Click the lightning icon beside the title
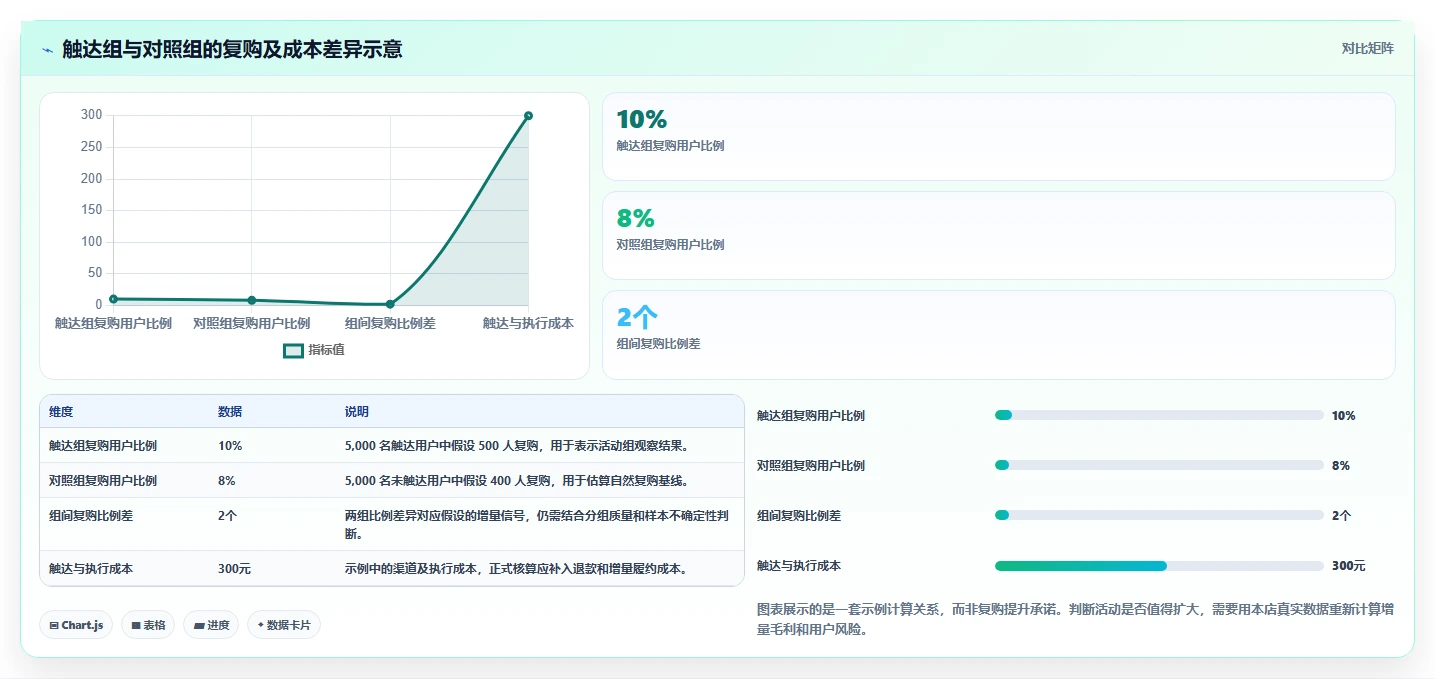This screenshot has width=1435, height=679. (48, 50)
